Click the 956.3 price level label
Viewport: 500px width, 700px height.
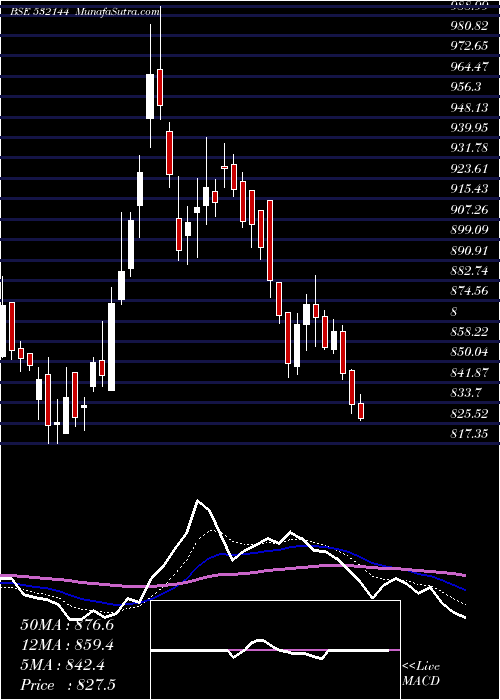(466, 87)
